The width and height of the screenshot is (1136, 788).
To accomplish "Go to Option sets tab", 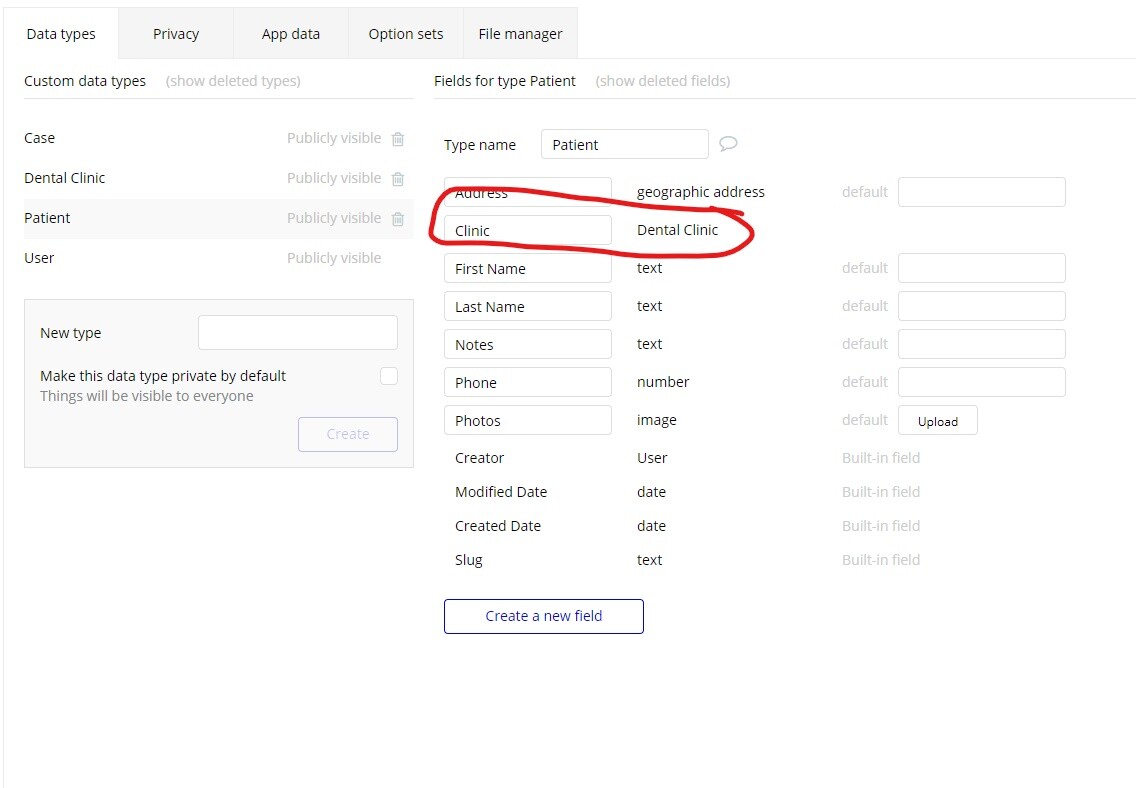I will tap(406, 34).
